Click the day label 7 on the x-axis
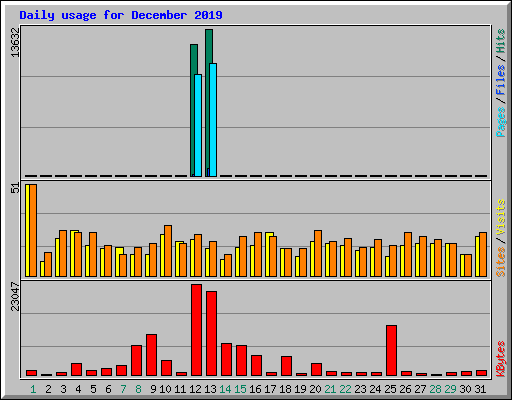 pyautogui.click(x=123, y=389)
